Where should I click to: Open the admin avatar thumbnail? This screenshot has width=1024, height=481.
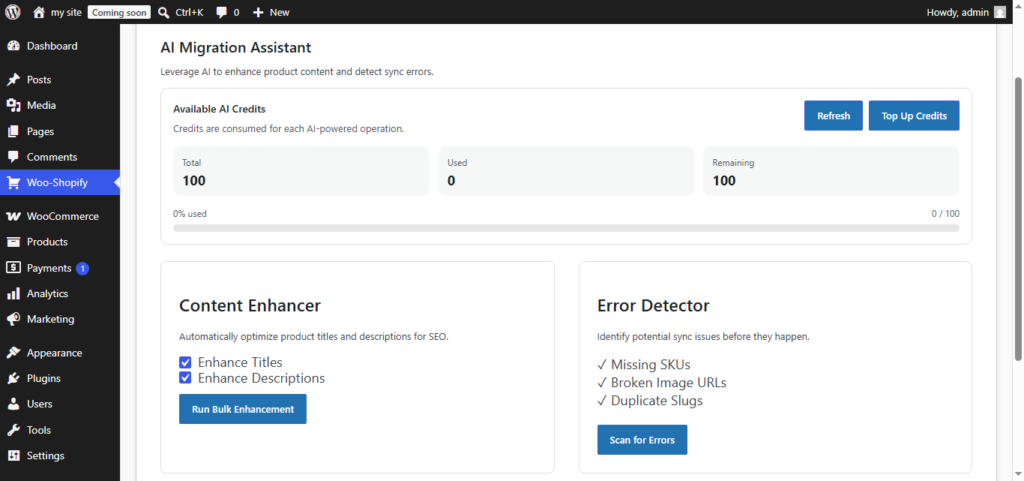999,12
